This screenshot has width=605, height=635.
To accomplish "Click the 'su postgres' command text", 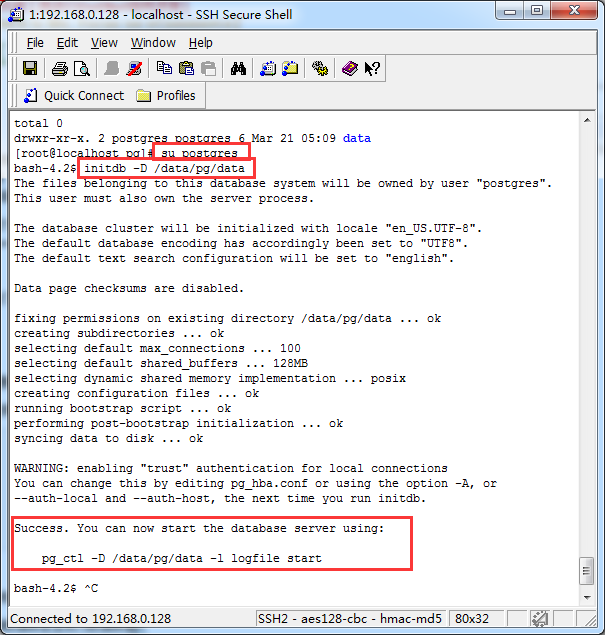I will tap(199, 153).
